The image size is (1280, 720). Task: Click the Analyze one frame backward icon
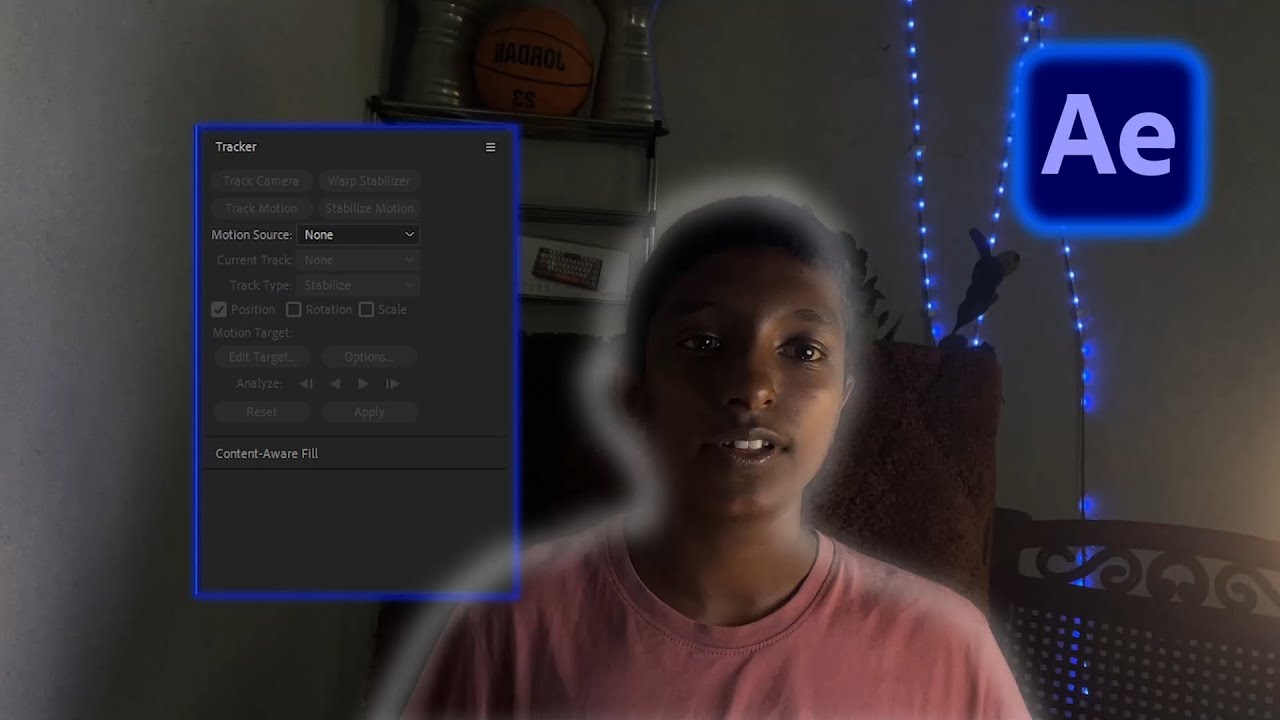306,384
